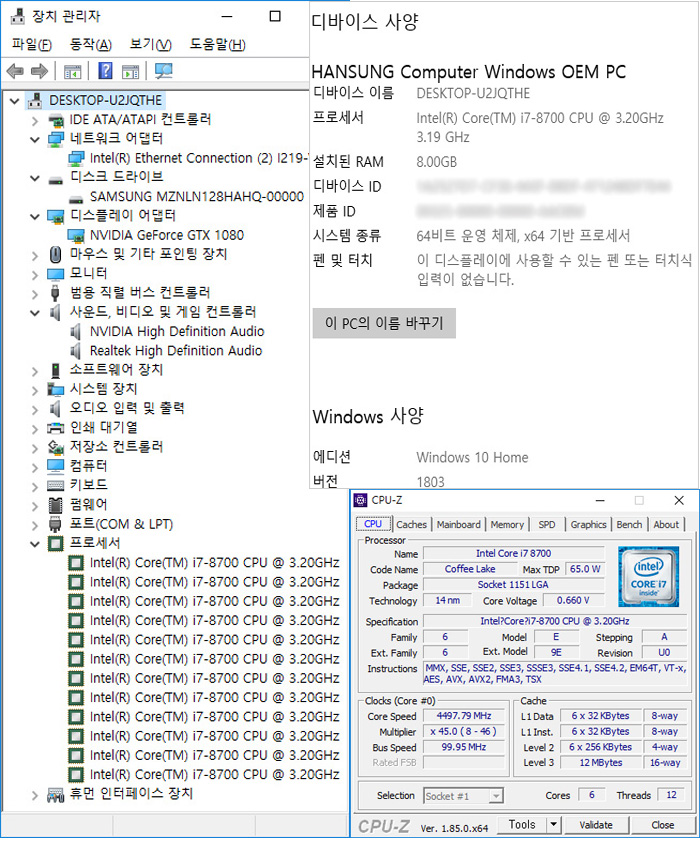Expand the 모니터 node chevron

[x=35, y=275]
